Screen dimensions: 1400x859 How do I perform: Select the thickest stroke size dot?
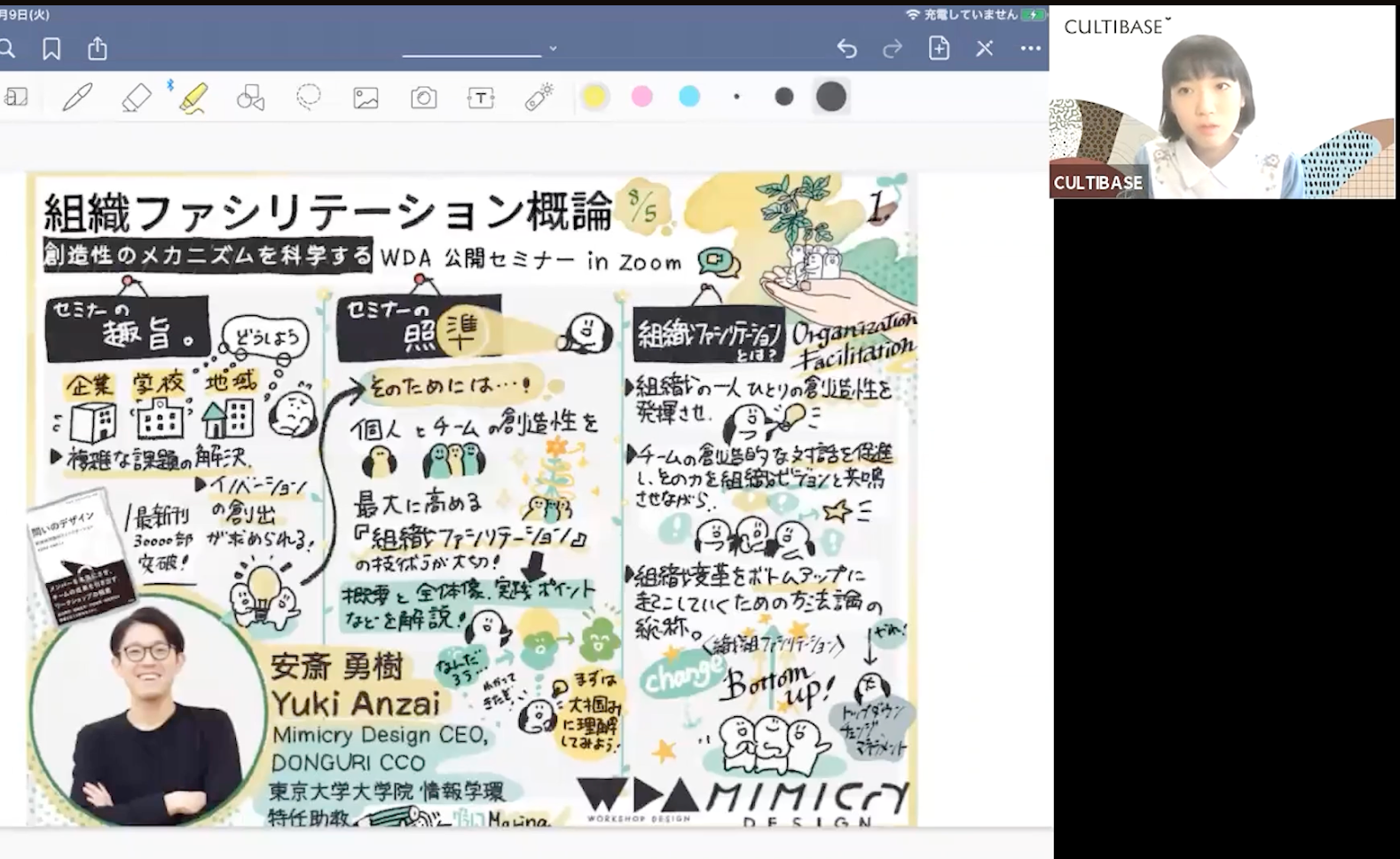click(x=831, y=97)
